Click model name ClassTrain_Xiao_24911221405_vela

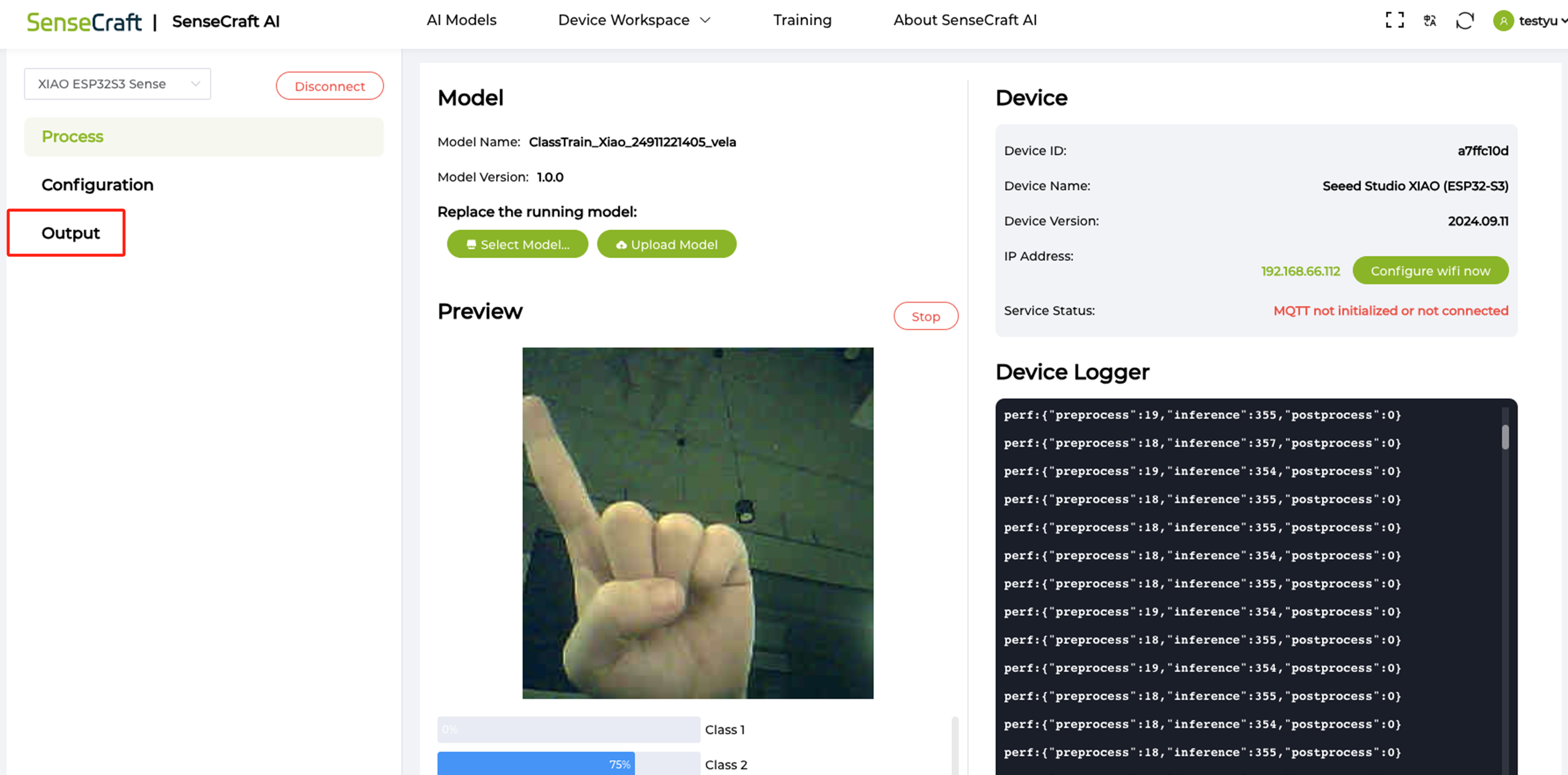point(632,142)
